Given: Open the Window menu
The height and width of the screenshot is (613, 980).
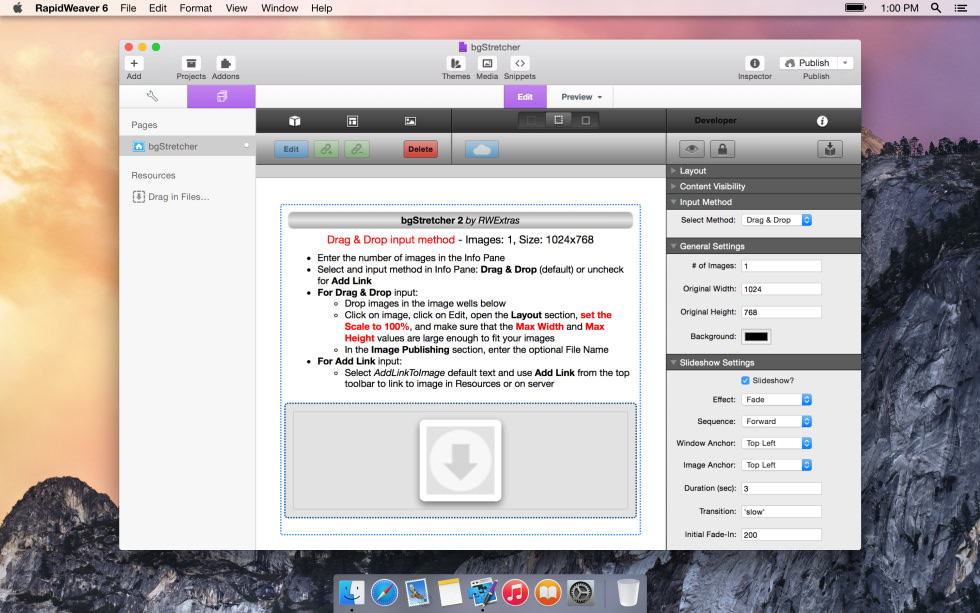Looking at the screenshot, I should 279,8.
